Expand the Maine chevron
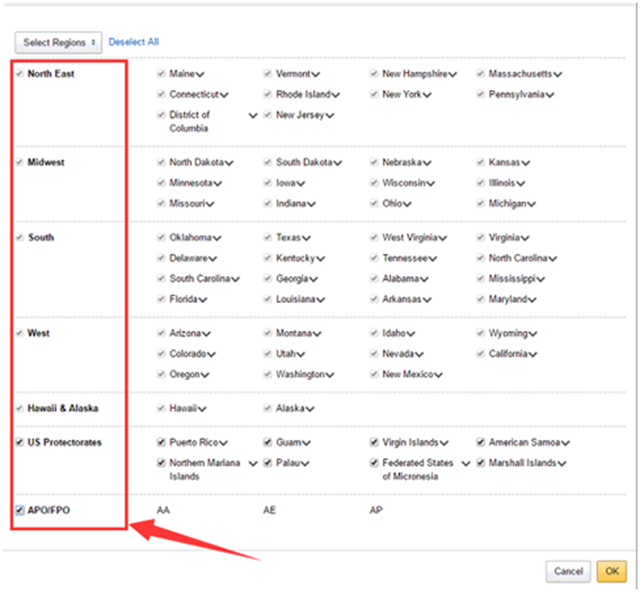640x592 pixels. click(200, 75)
